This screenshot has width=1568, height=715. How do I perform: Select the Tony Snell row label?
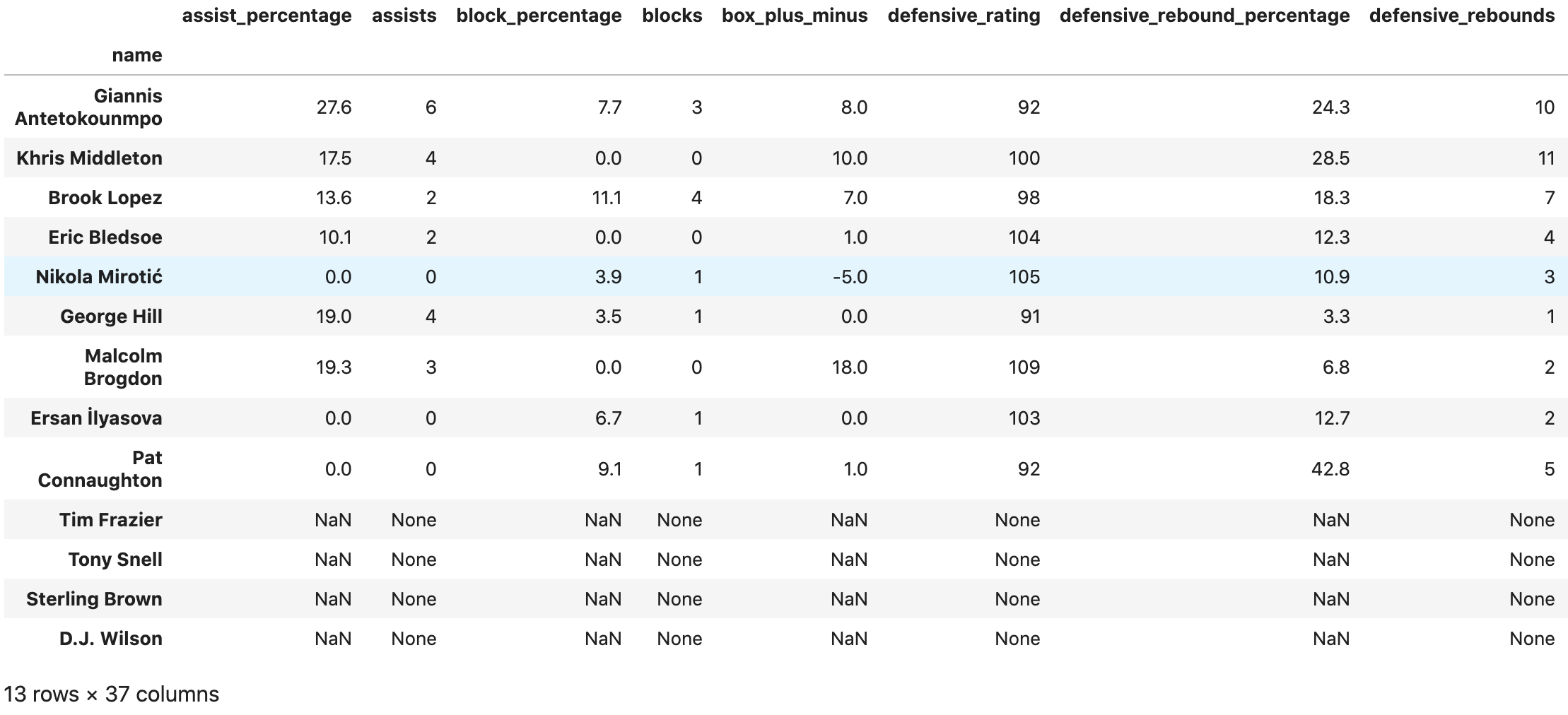click(x=115, y=560)
